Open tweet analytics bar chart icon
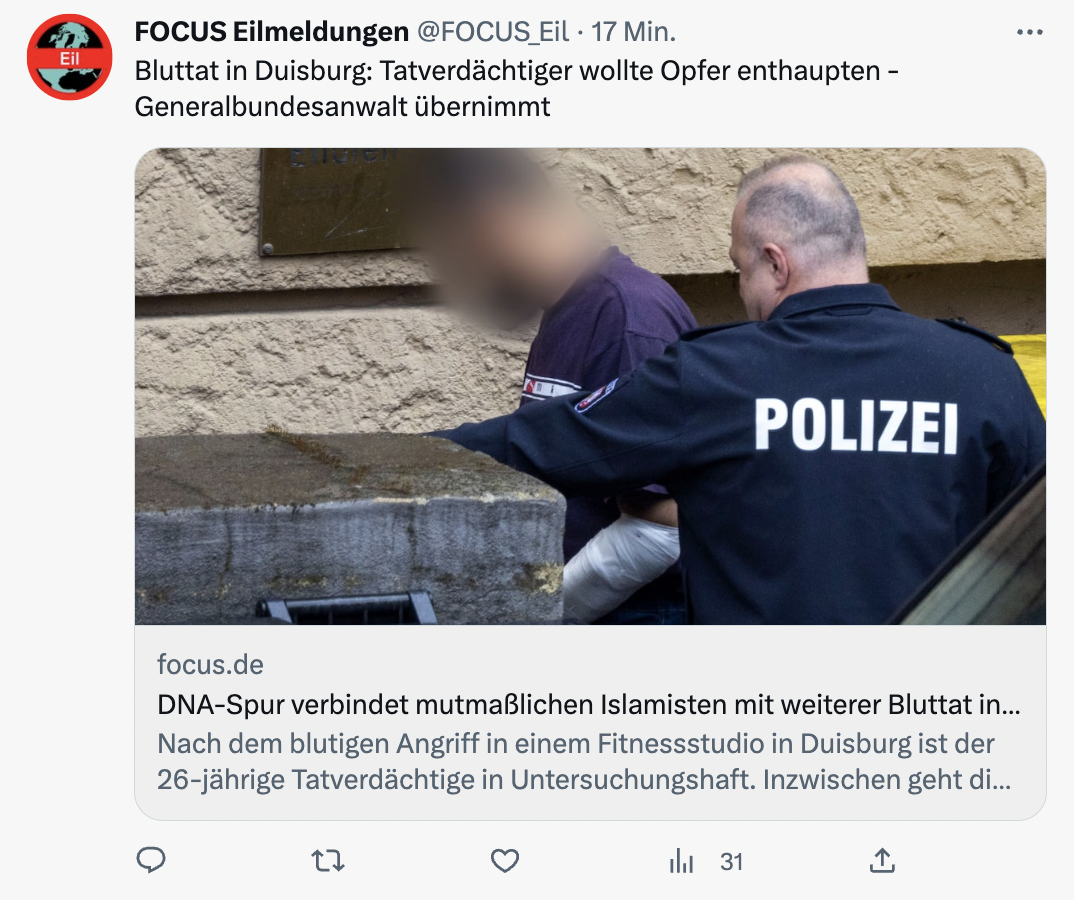This screenshot has height=900, width=1074. (x=682, y=861)
